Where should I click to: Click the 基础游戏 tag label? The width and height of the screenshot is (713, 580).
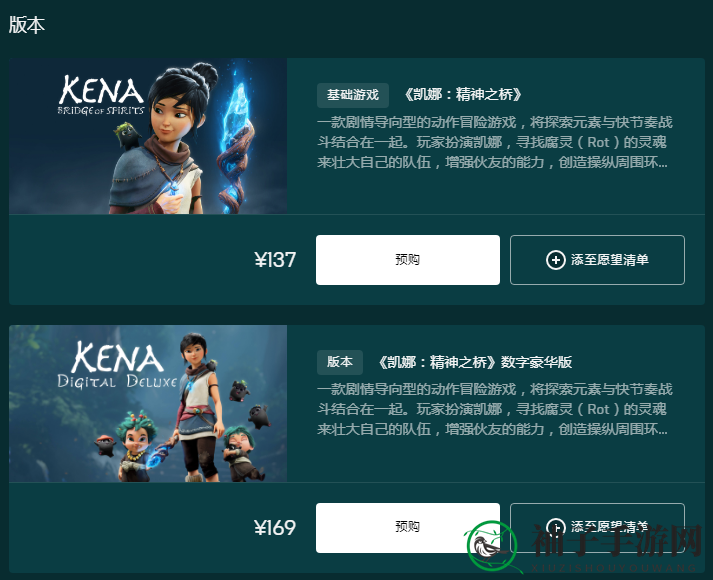tap(353, 95)
